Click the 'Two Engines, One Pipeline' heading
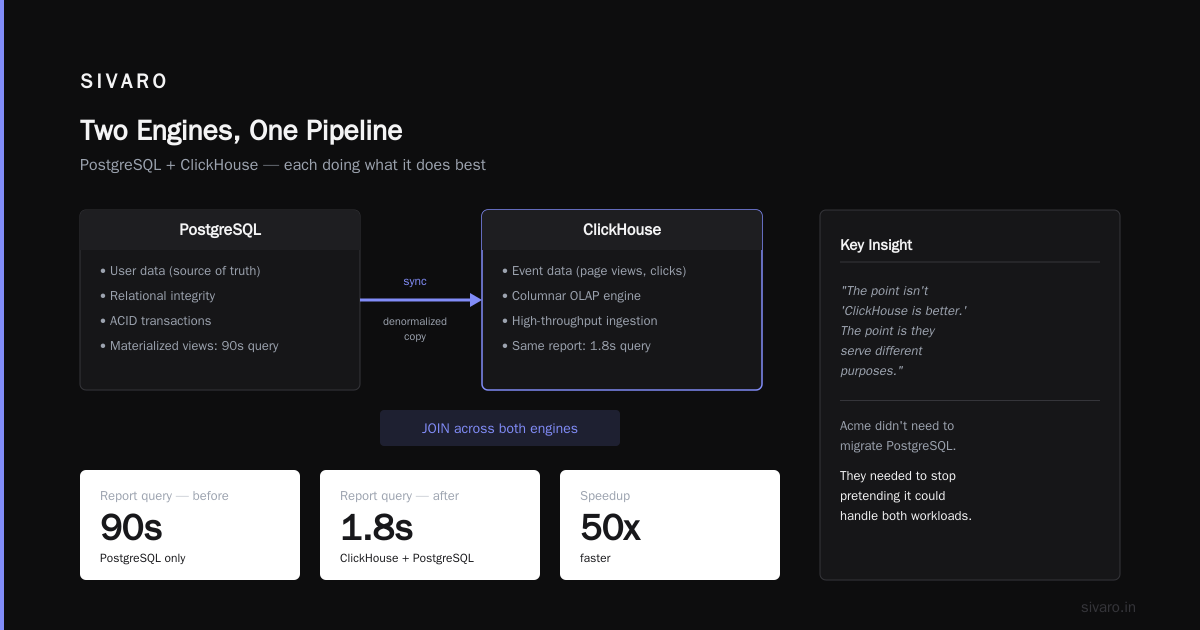 click(241, 131)
